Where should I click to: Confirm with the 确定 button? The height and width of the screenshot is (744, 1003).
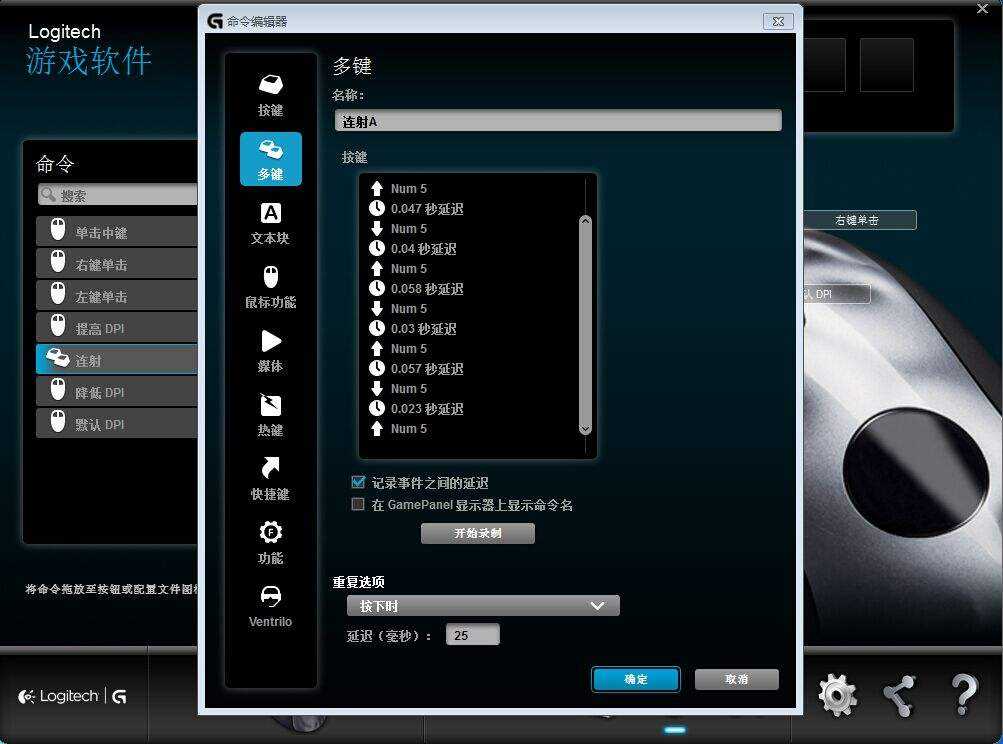[636, 679]
